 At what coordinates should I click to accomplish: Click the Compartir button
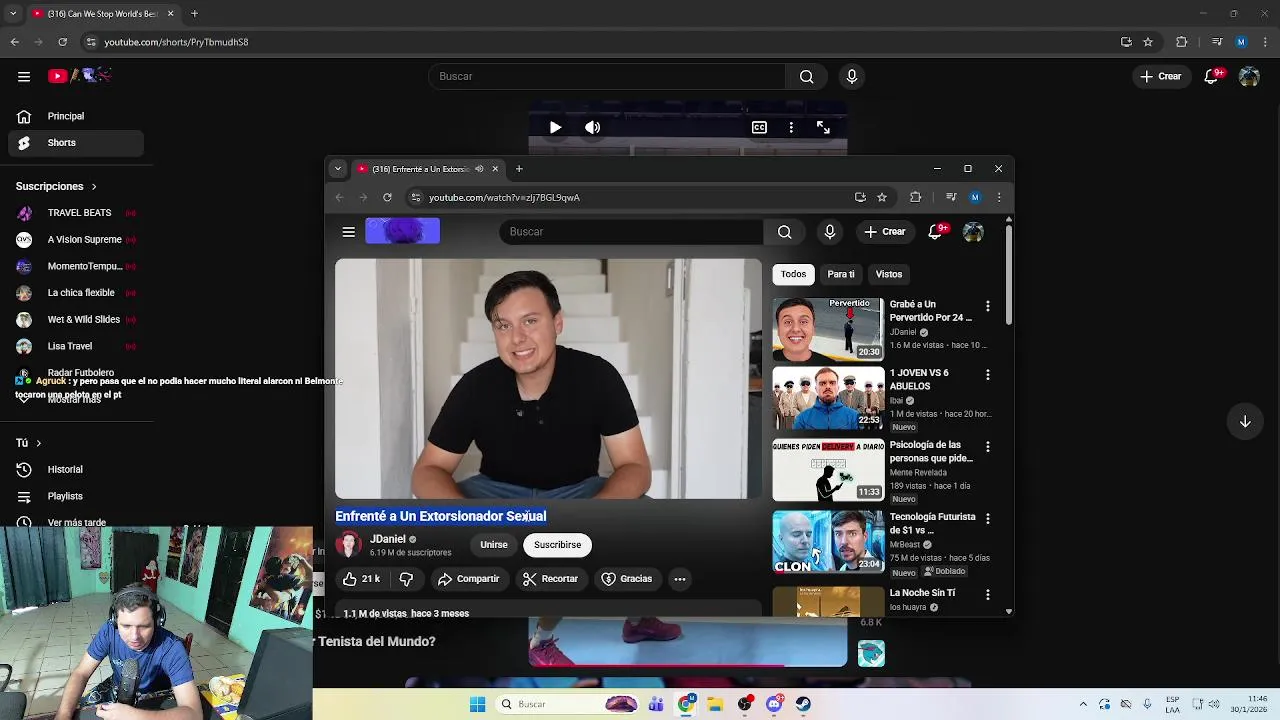pos(468,579)
